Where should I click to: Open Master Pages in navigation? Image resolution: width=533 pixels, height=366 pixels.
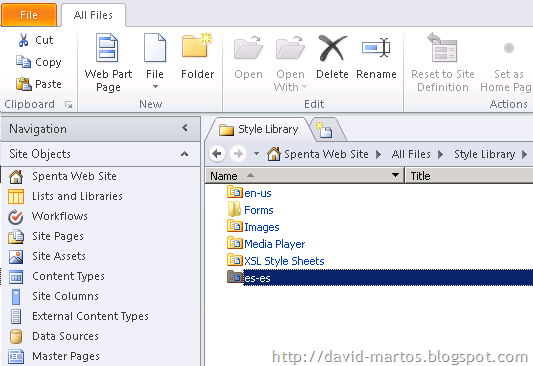[66, 356]
